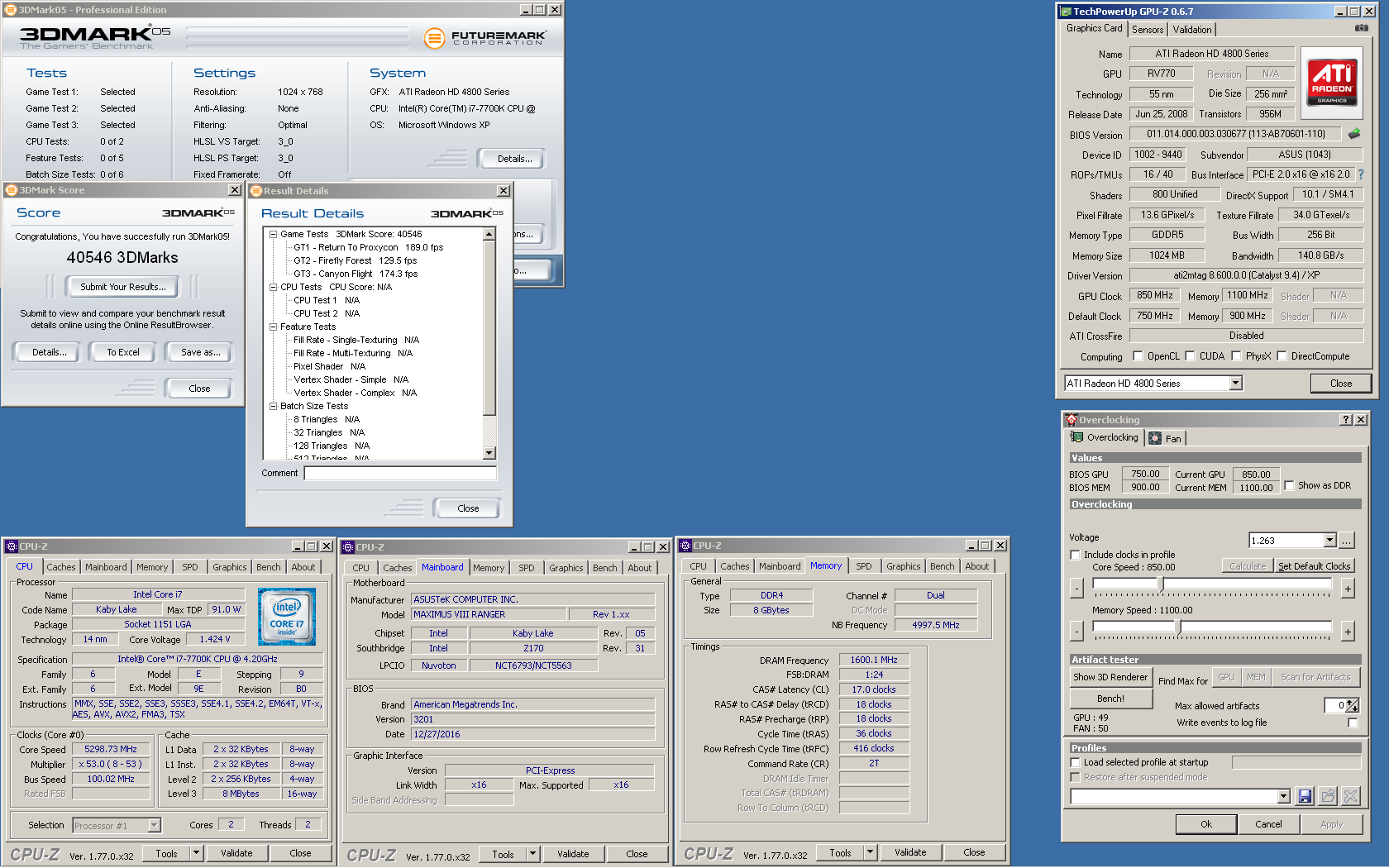The image size is (1389, 868).
Task: Click the save profile floppy disk icon
Action: click(1305, 796)
